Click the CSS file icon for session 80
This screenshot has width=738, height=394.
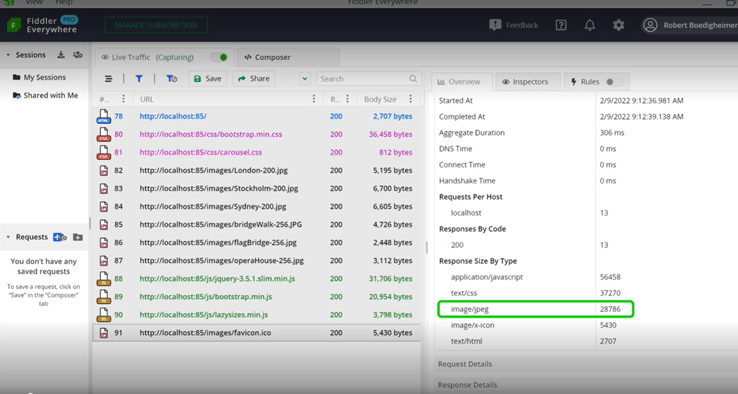click(x=104, y=134)
